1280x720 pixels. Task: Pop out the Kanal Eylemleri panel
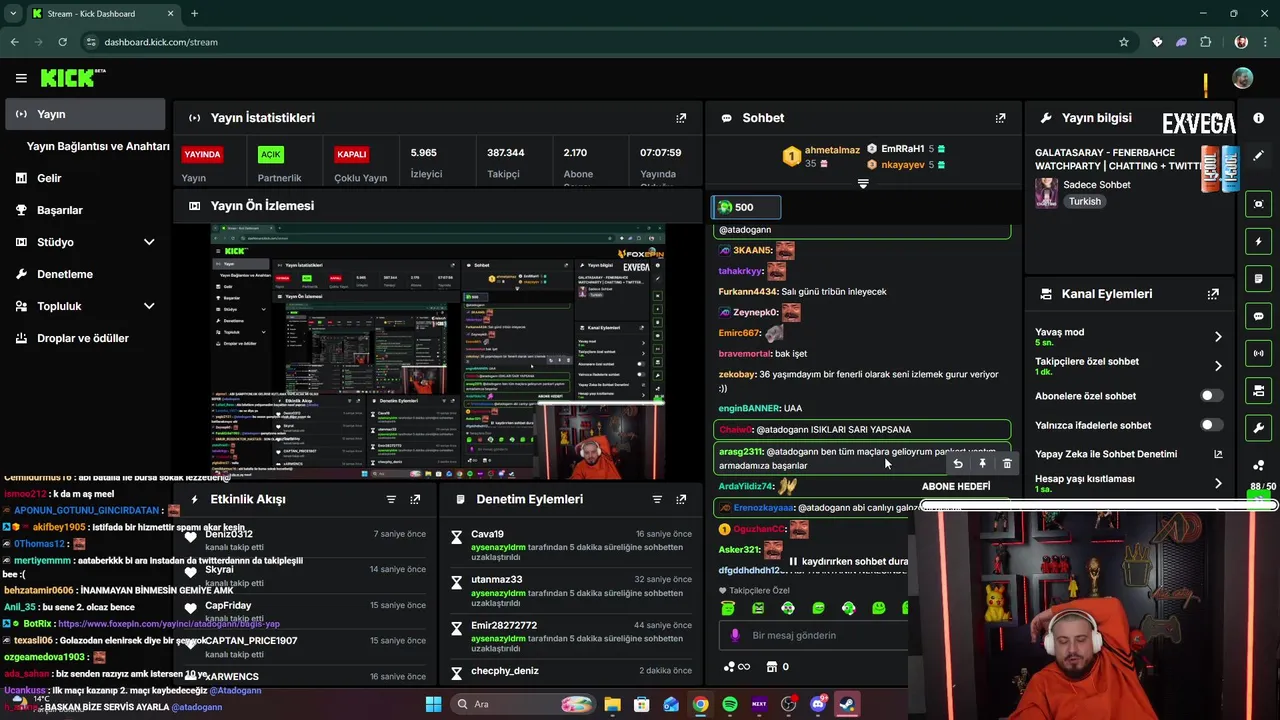1213,294
